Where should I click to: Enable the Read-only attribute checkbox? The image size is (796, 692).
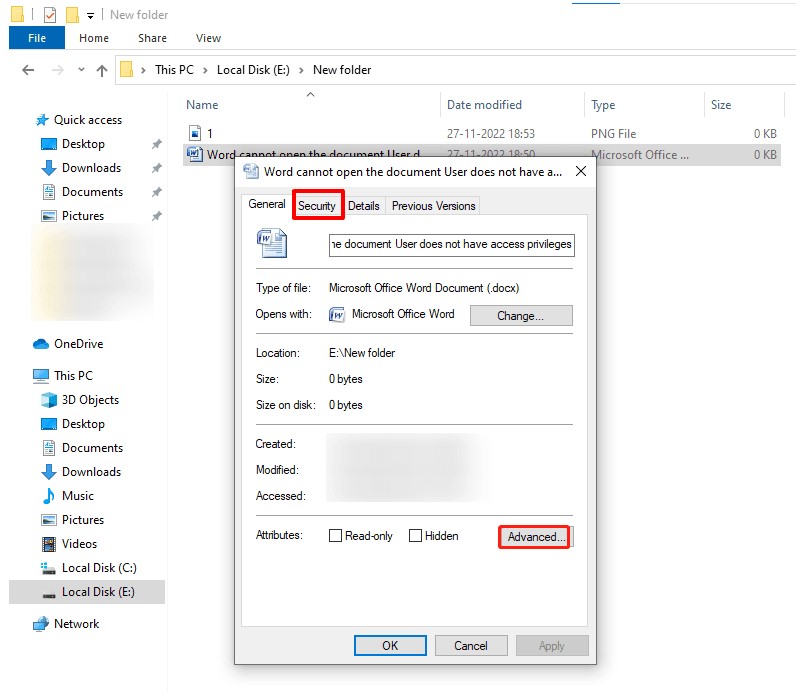(335, 536)
